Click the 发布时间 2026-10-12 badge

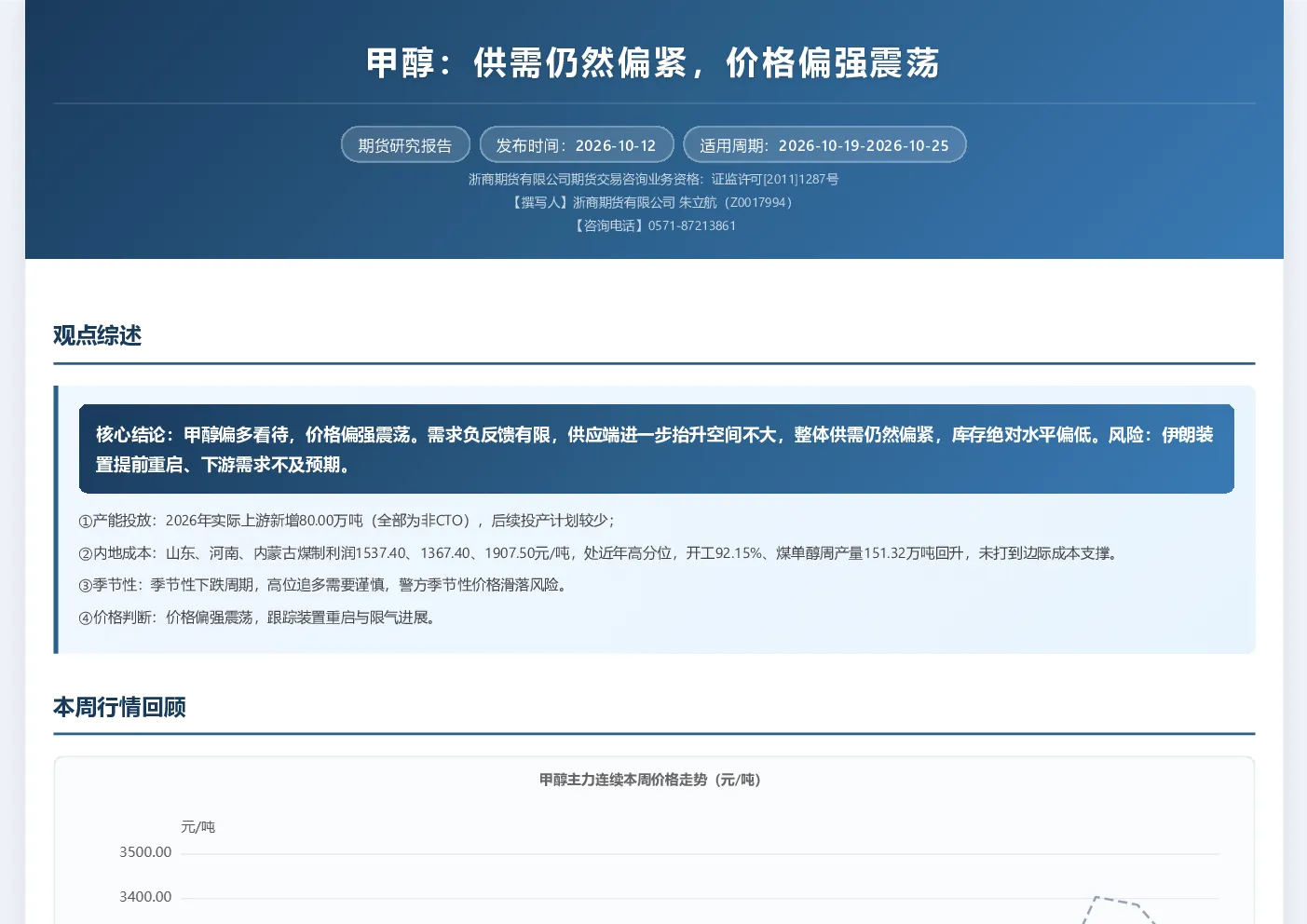tap(576, 145)
